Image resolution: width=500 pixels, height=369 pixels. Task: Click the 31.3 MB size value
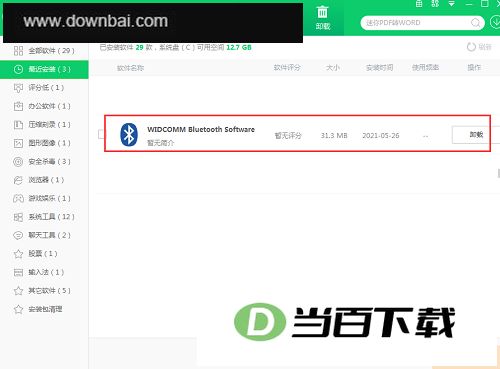click(x=334, y=136)
